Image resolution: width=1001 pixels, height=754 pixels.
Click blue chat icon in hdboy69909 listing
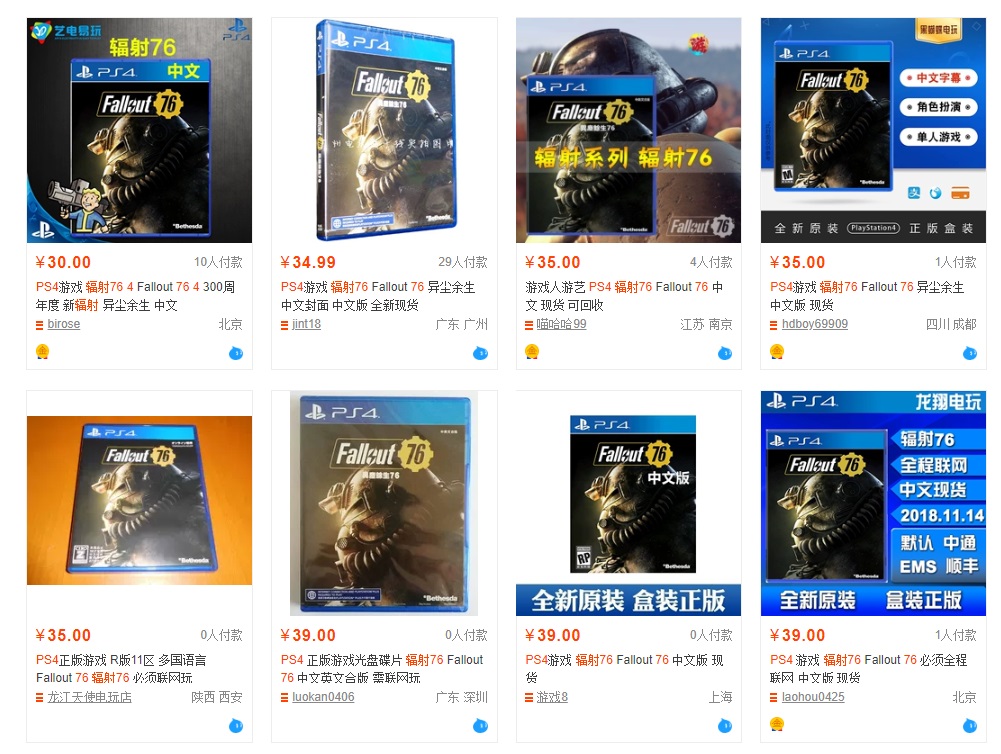[970, 353]
